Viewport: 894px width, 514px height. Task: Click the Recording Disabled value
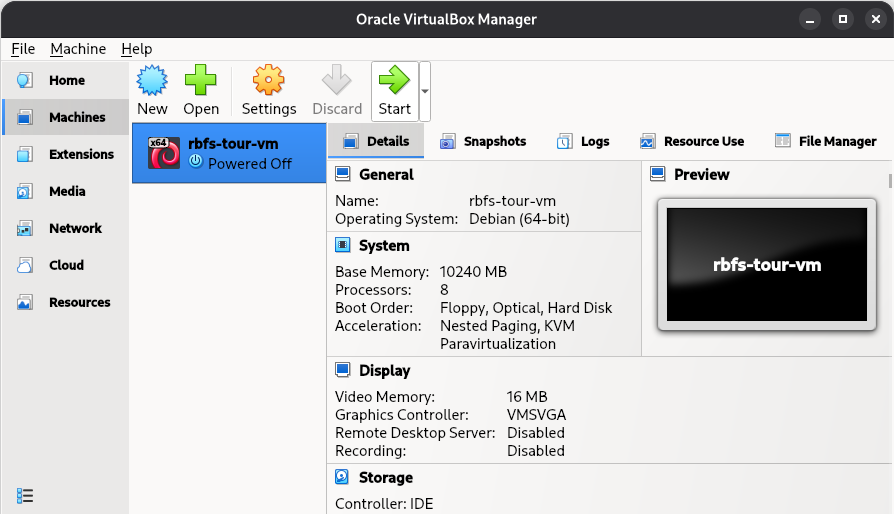[x=536, y=451]
